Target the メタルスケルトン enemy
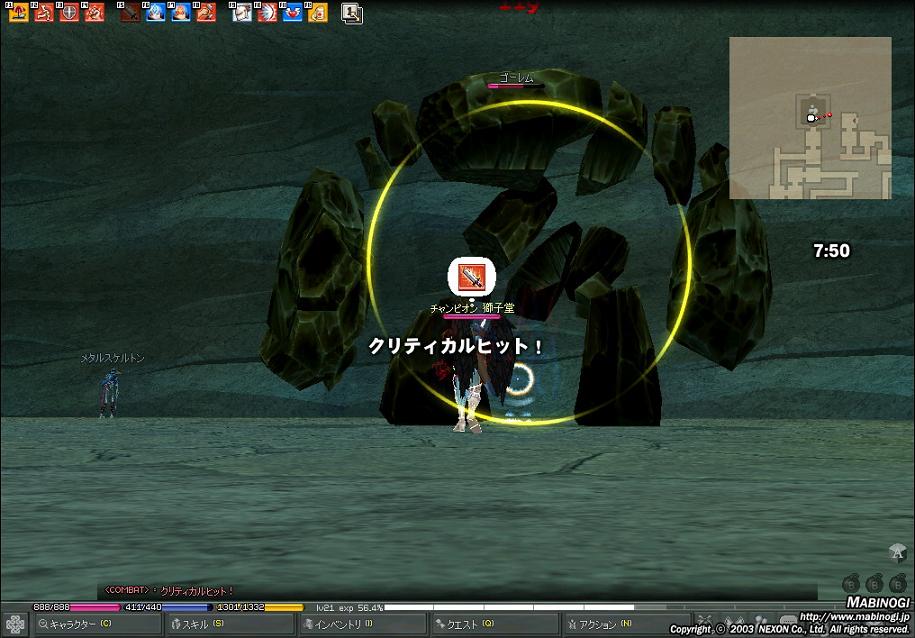The height and width of the screenshot is (638, 915). pyautogui.click(x=109, y=395)
